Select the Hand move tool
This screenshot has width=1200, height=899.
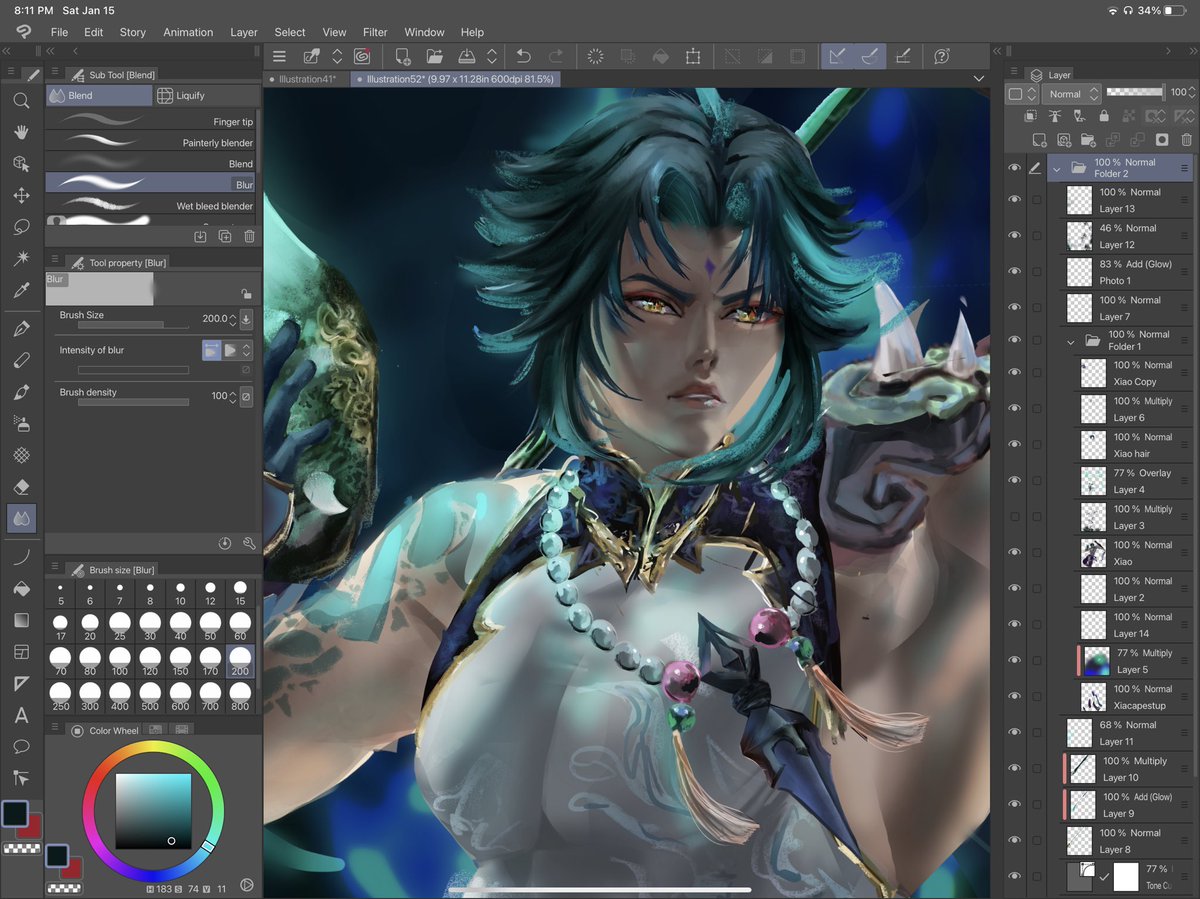[21, 132]
